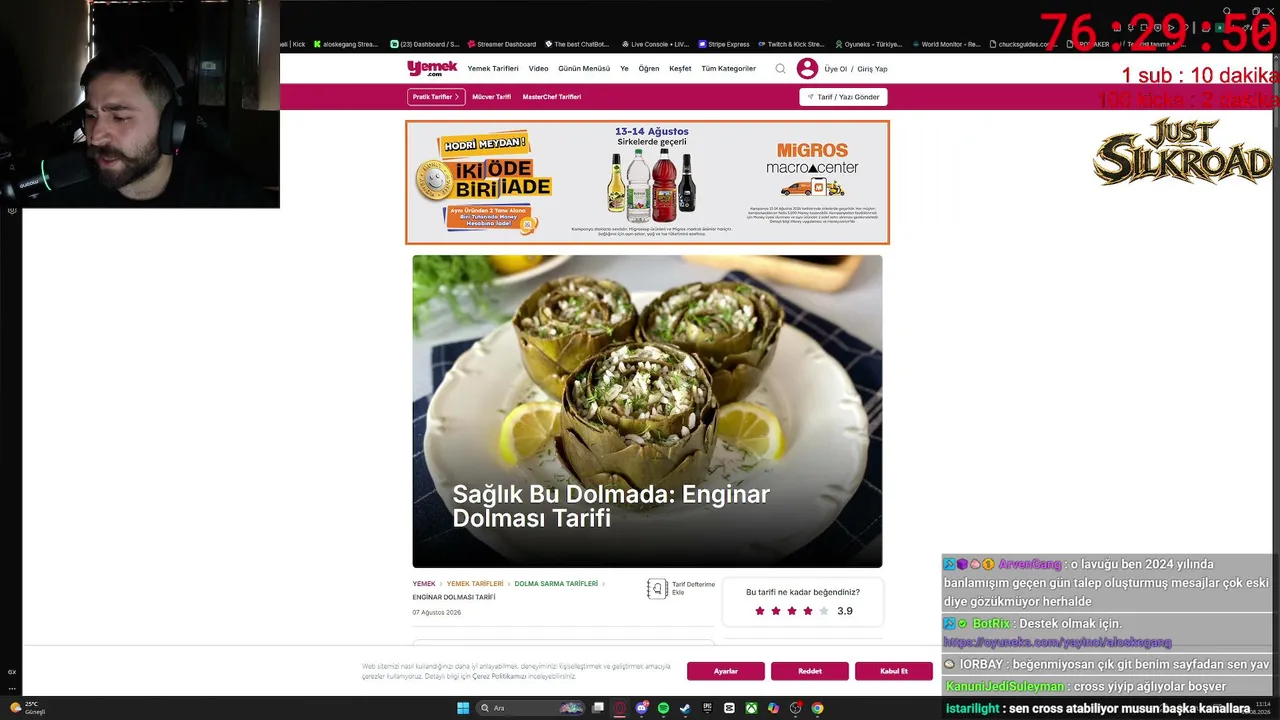Rate the recipe with the third star
The height and width of the screenshot is (720, 1280).
point(792,611)
